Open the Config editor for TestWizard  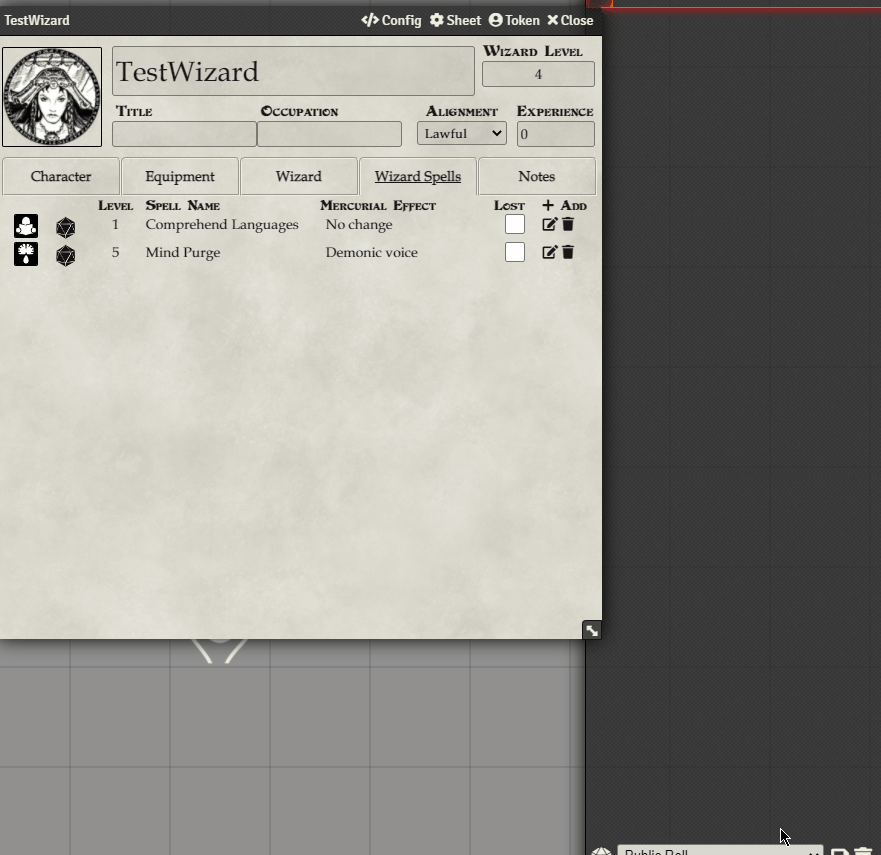[390, 20]
